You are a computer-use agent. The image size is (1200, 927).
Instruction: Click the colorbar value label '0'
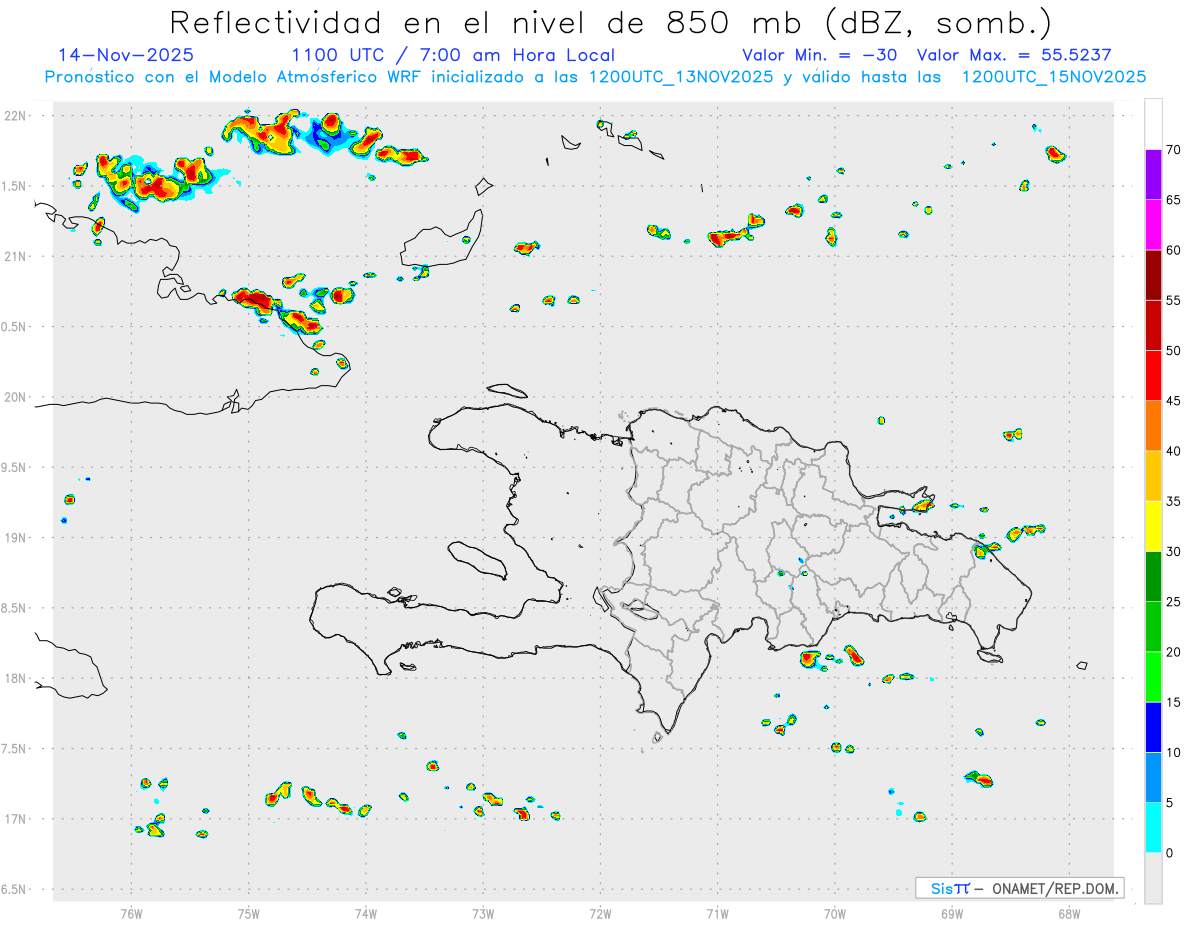pyautogui.click(x=1169, y=853)
